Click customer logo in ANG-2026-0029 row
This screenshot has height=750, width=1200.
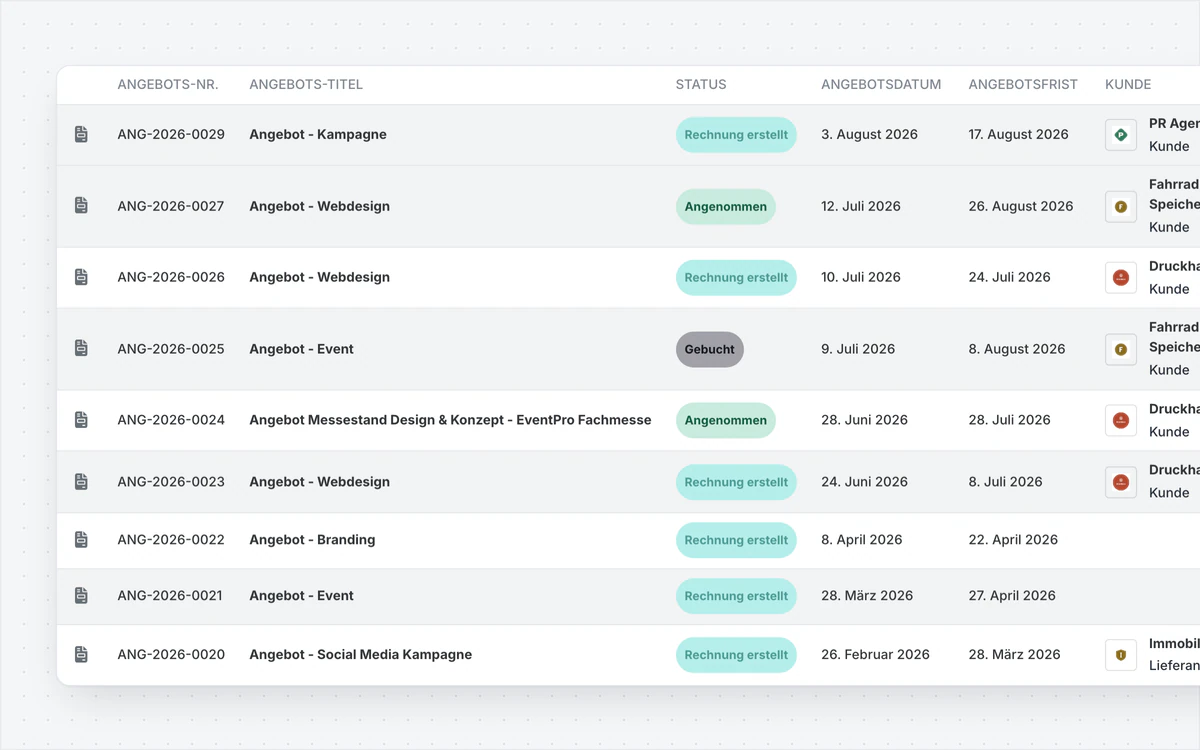(1121, 135)
